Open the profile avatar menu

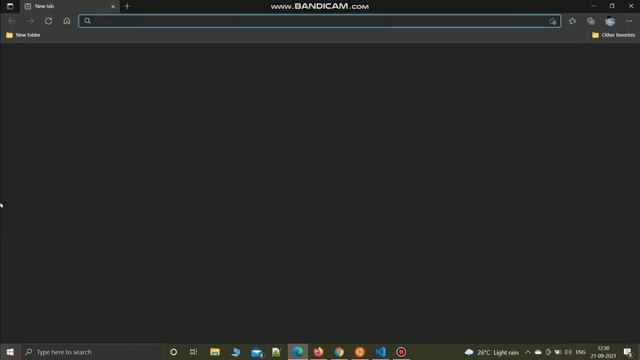tap(610, 21)
